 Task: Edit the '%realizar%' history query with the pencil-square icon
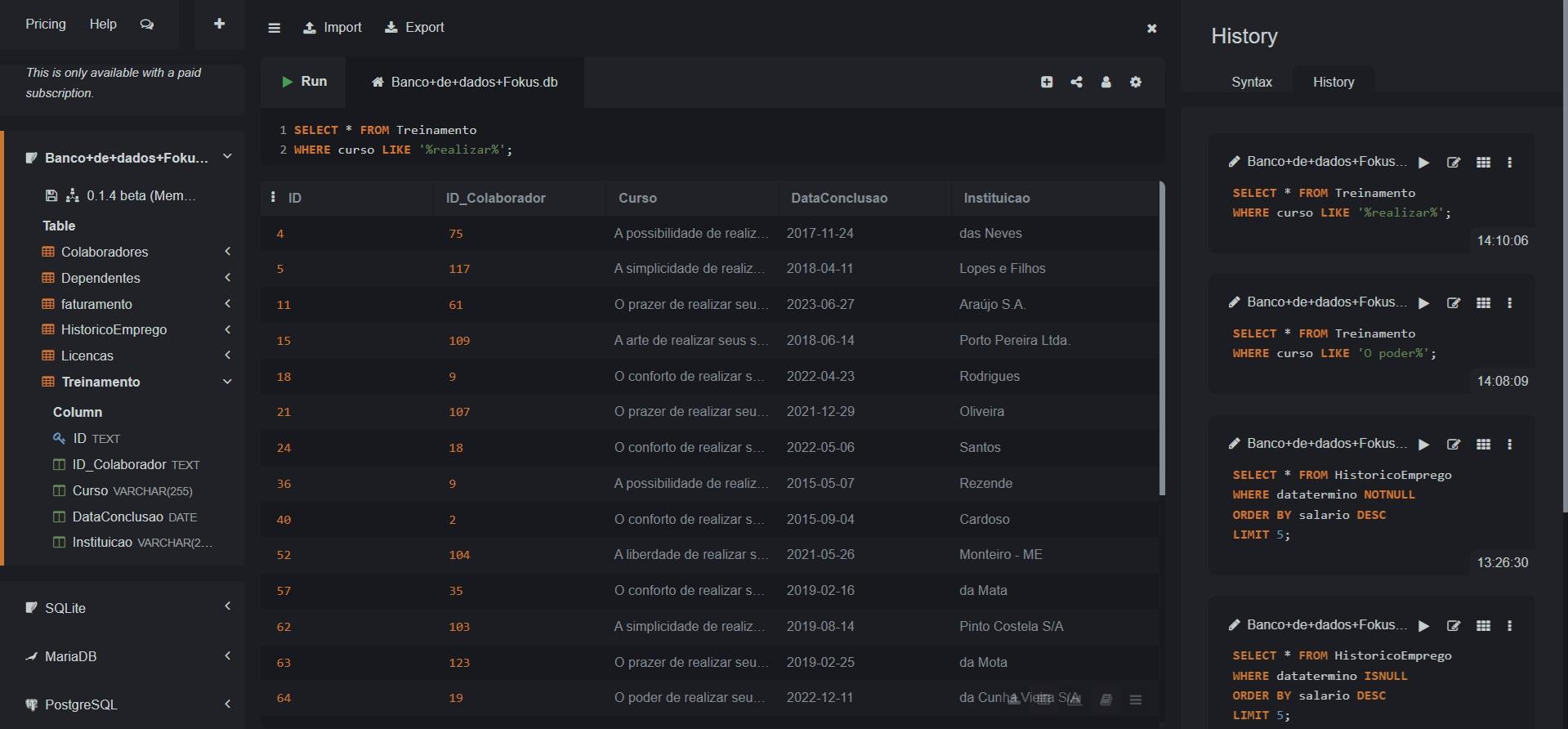tap(1454, 163)
